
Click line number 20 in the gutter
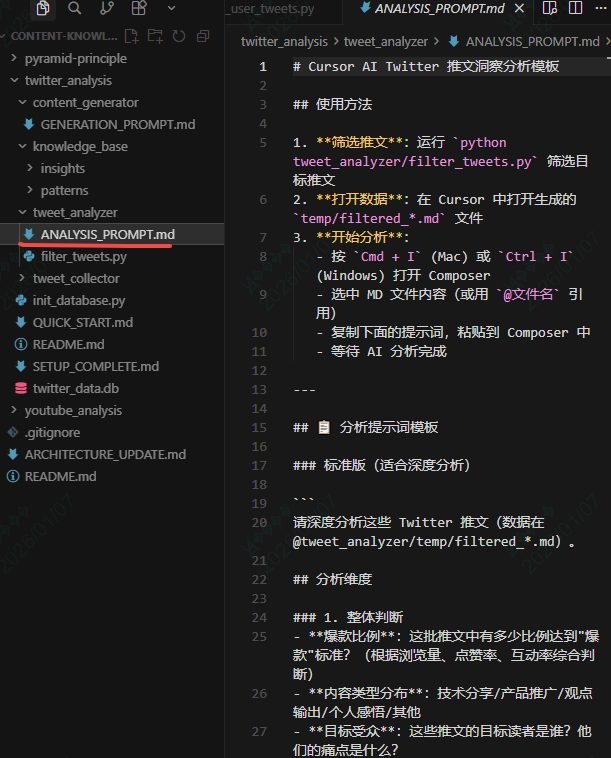(260, 523)
